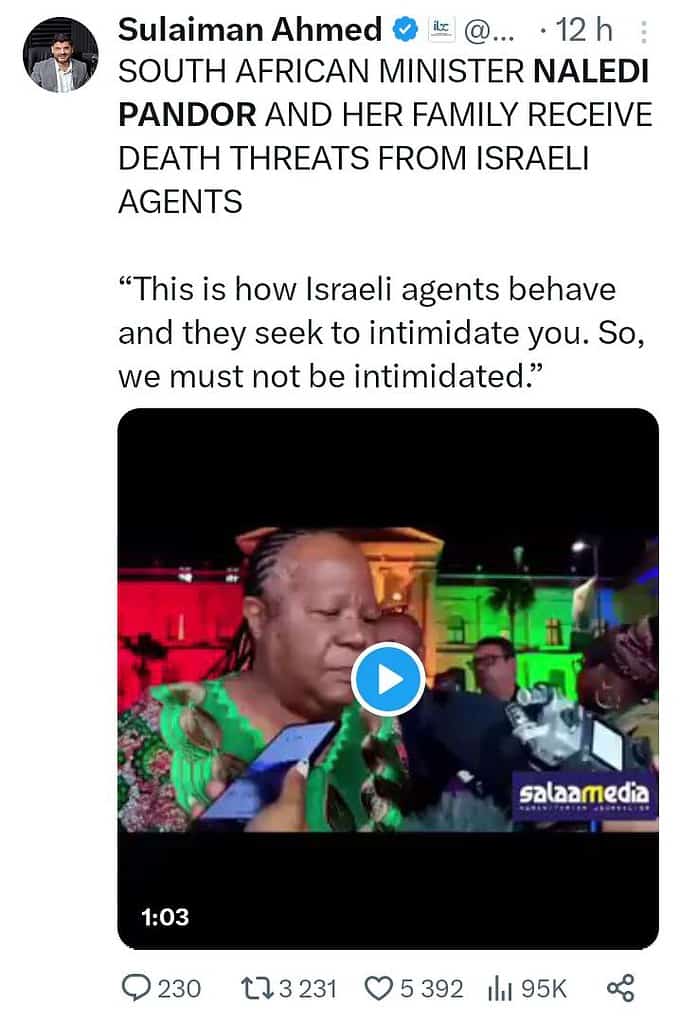Open the reply comment icon
This screenshot has height=1024, width=680.
point(136,987)
